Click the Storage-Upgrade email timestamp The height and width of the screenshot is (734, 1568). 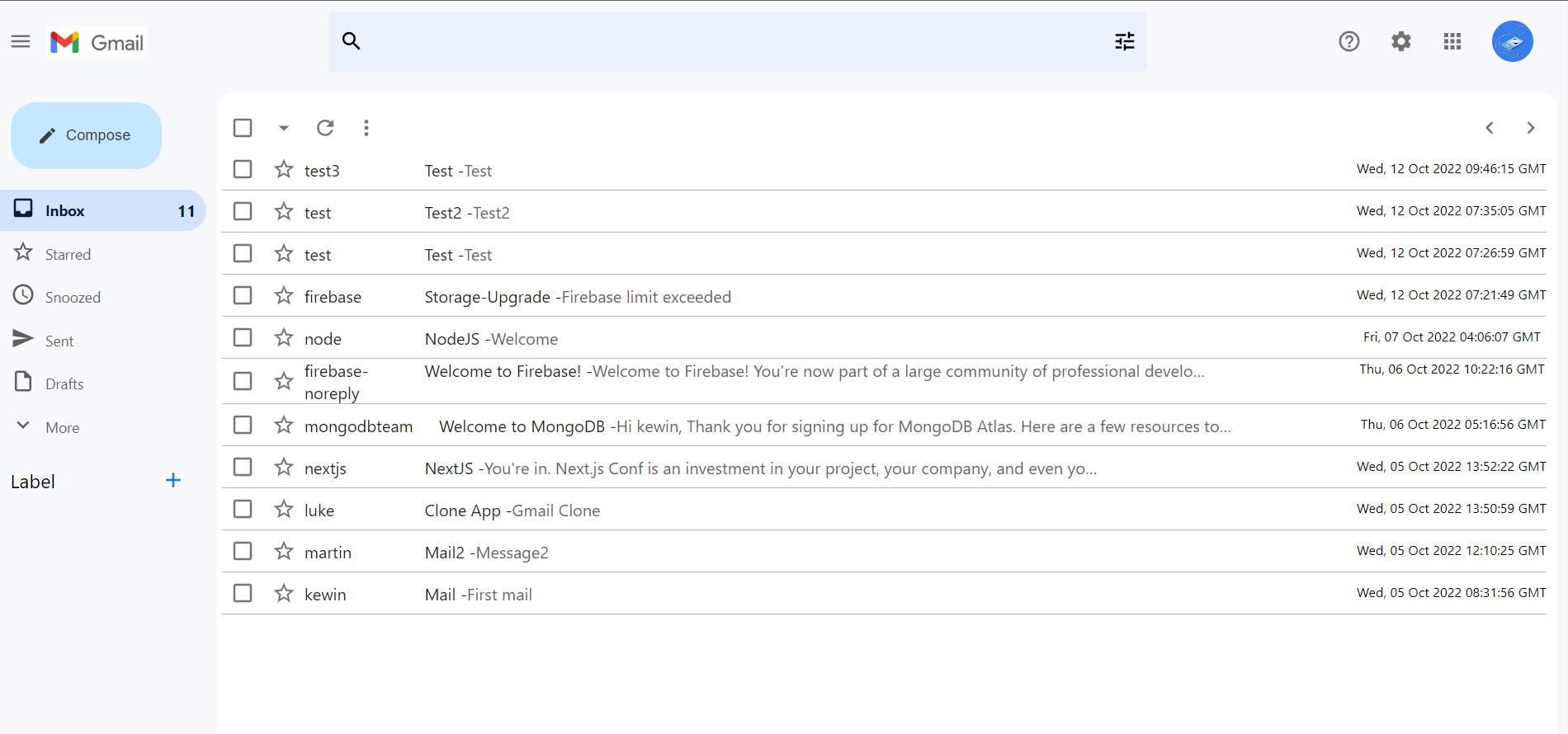[1452, 295]
